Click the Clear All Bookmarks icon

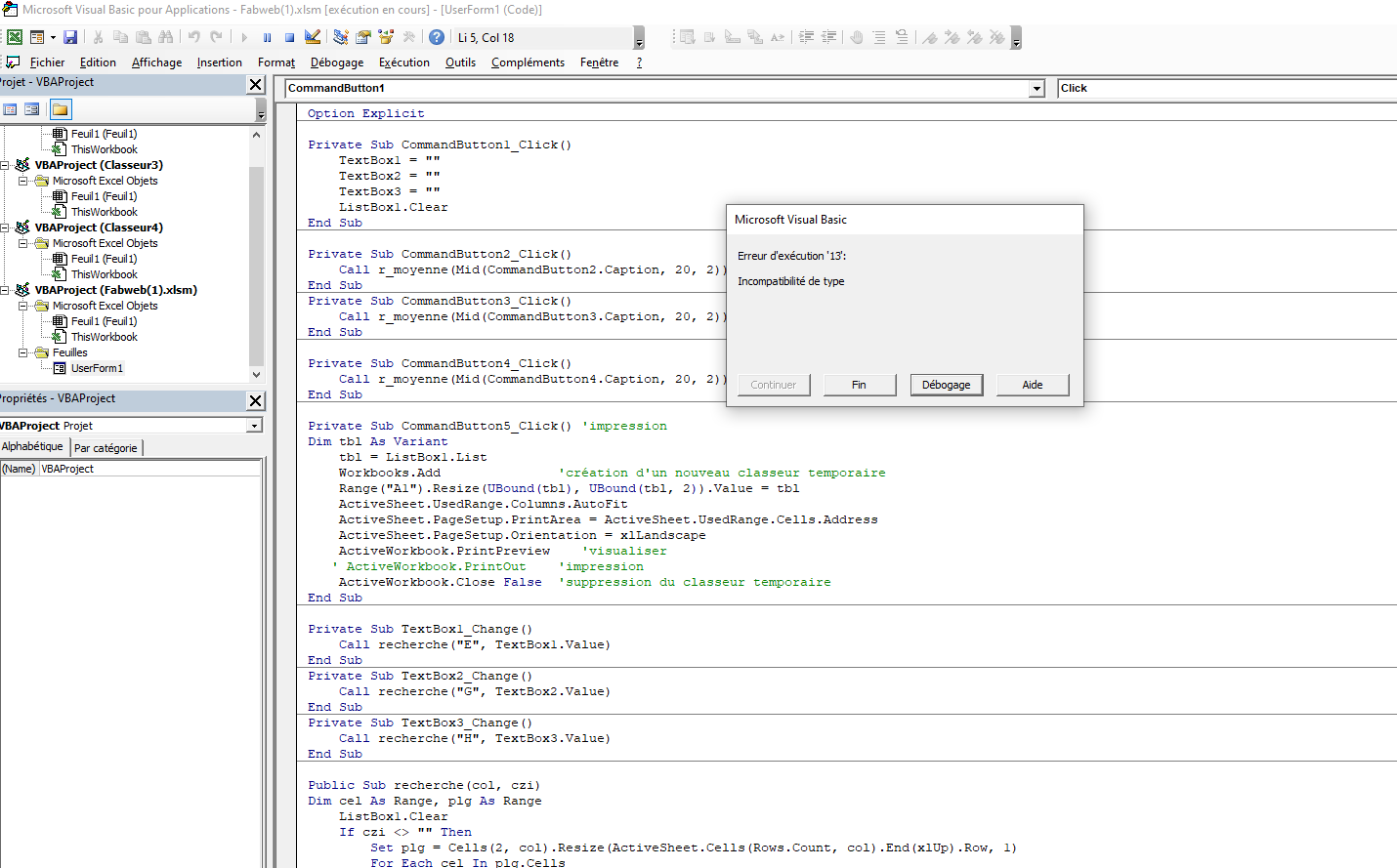pyautogui.click(x=996, y=37)
